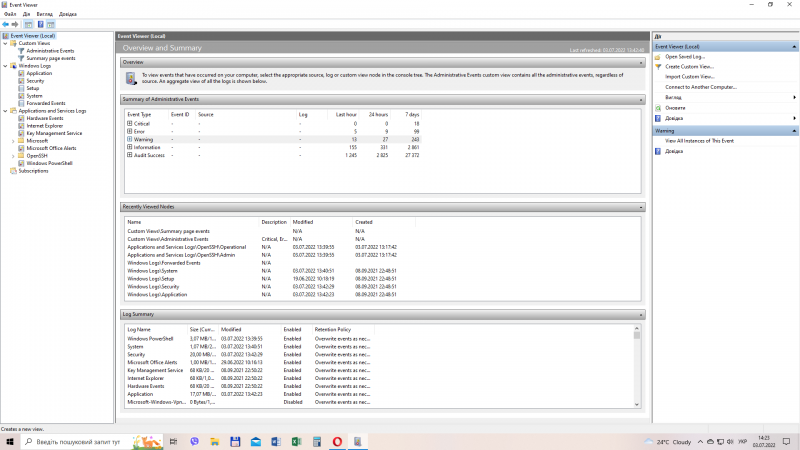
Task: Click Import Custom View in Actions pane
Action: coord(690,76)
